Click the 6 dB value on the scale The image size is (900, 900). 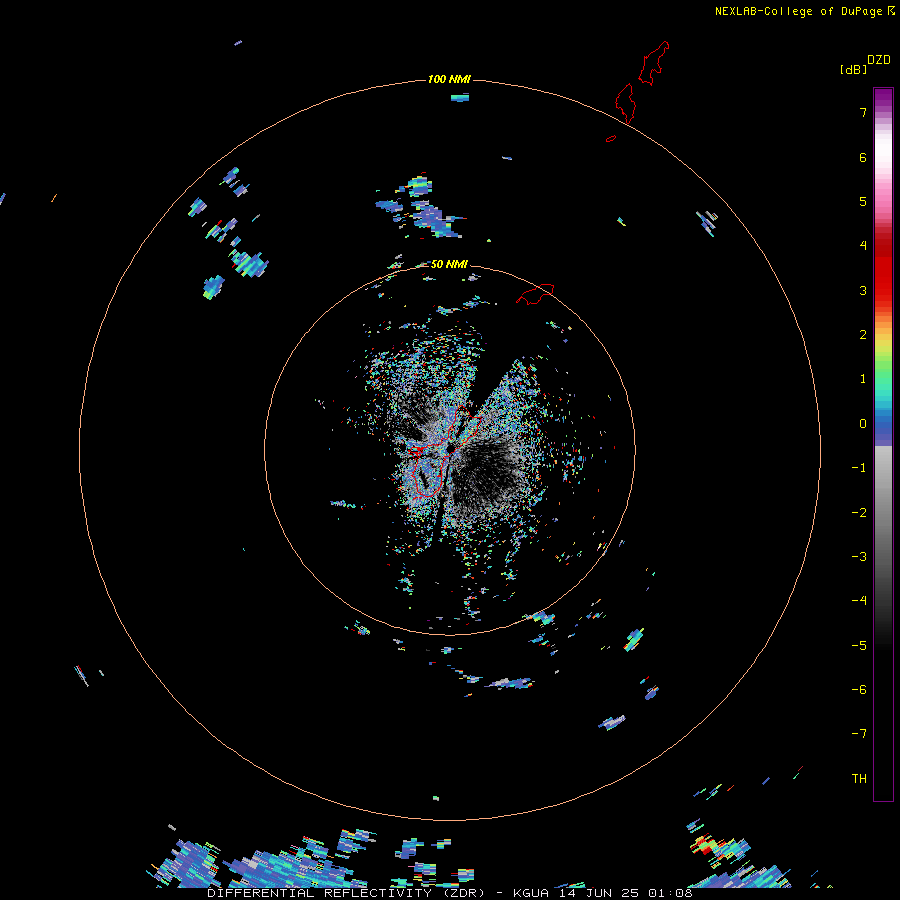click(x=863, y=157)
